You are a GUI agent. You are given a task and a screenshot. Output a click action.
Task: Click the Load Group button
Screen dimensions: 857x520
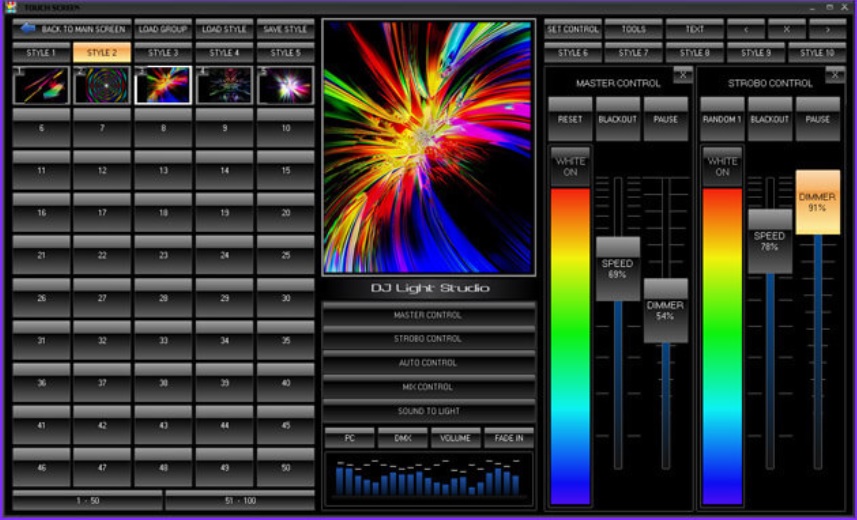pyautogui.click(x=163, y=29)
